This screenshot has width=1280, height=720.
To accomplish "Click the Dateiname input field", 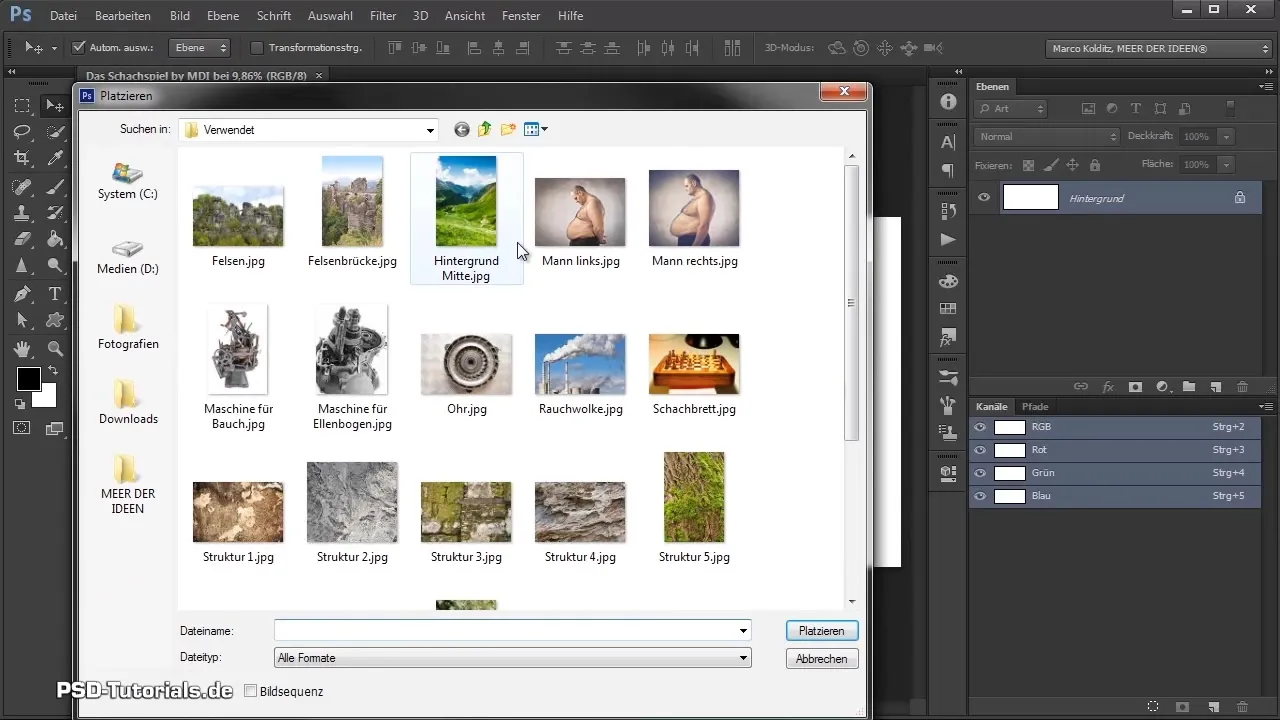I will coord(504,631).
